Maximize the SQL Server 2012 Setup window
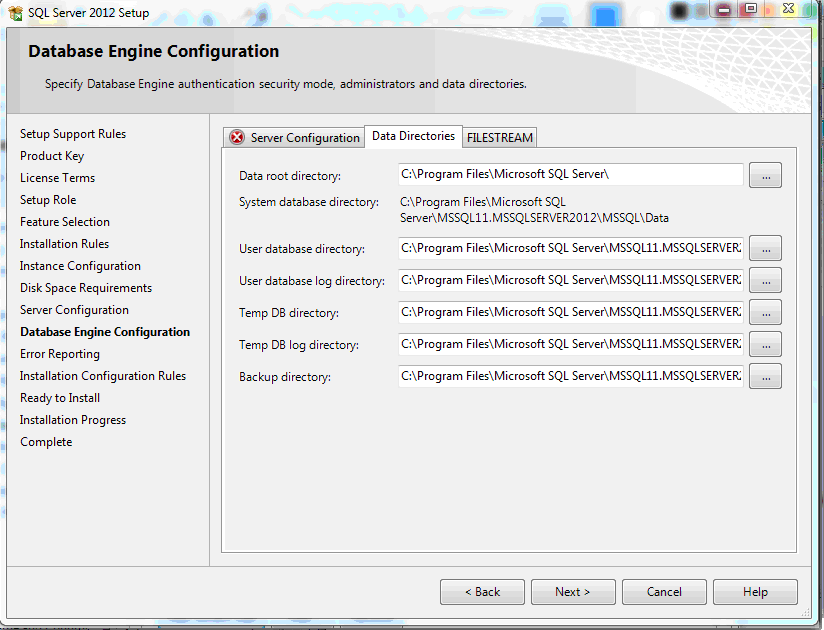This screenshot has height=630, width=824. 750,9
